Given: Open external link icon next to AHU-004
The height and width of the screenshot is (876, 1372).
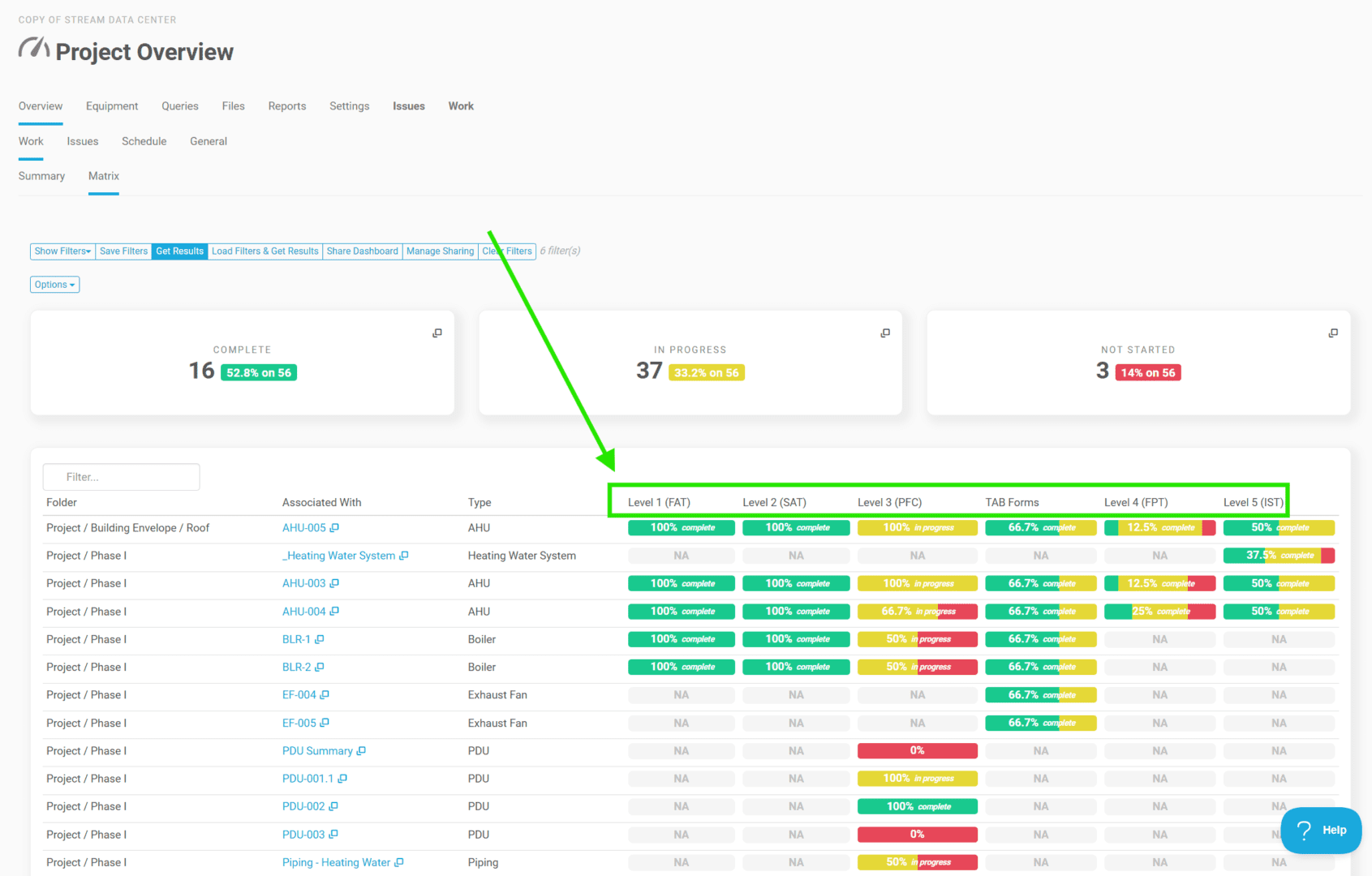Looking at the screenshot, I should click(334, 611).
